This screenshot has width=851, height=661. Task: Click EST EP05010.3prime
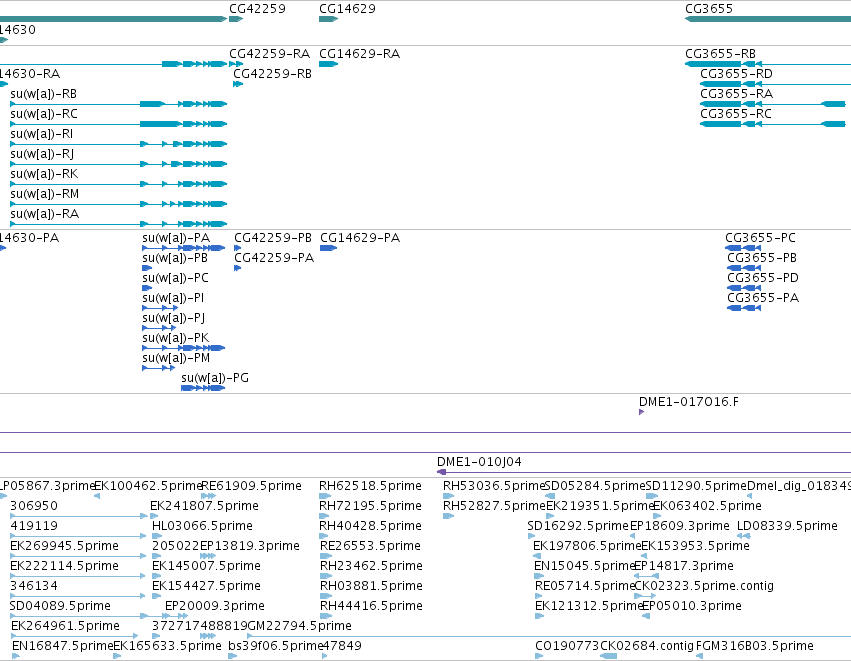[x=692, y=606]
